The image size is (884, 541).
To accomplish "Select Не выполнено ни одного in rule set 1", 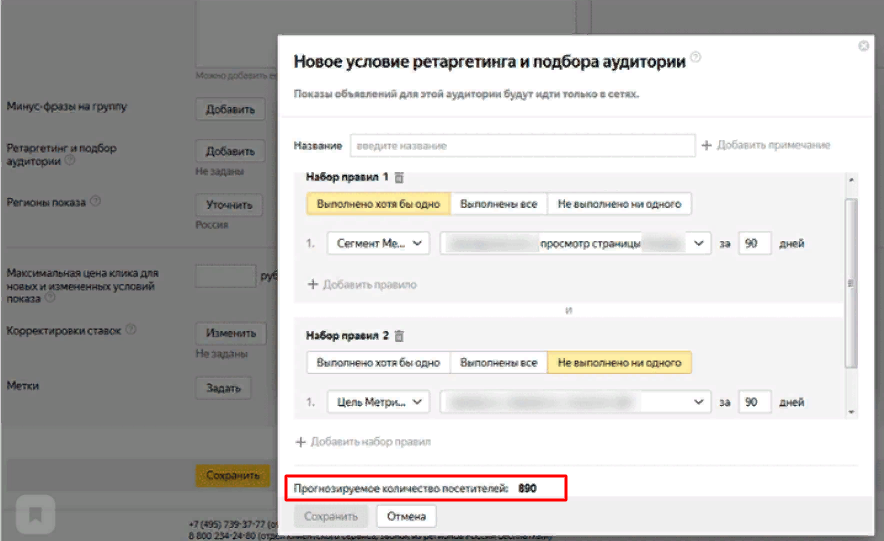I will 619,204.
